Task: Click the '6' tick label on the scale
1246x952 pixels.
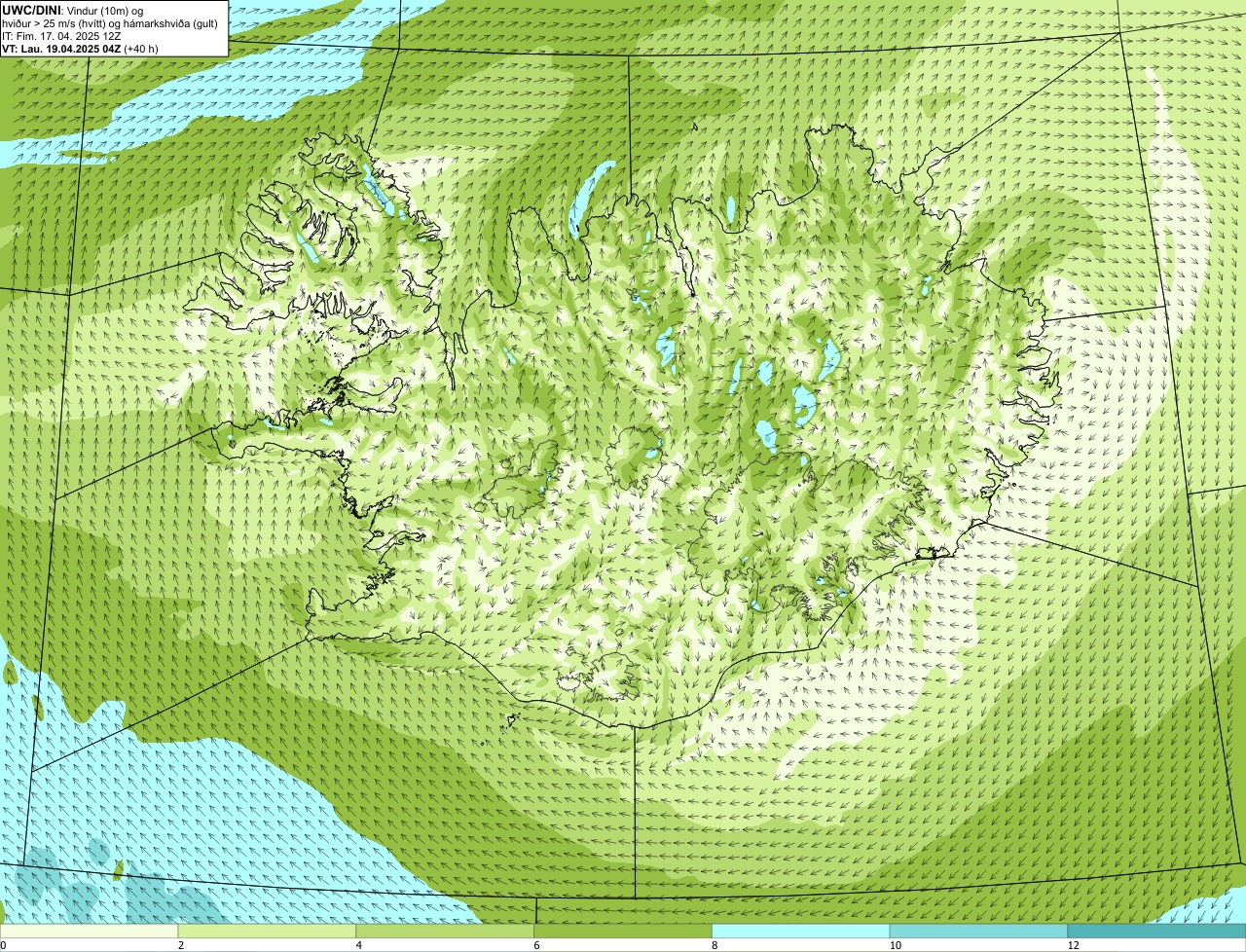Action: (x=536, y=945)
